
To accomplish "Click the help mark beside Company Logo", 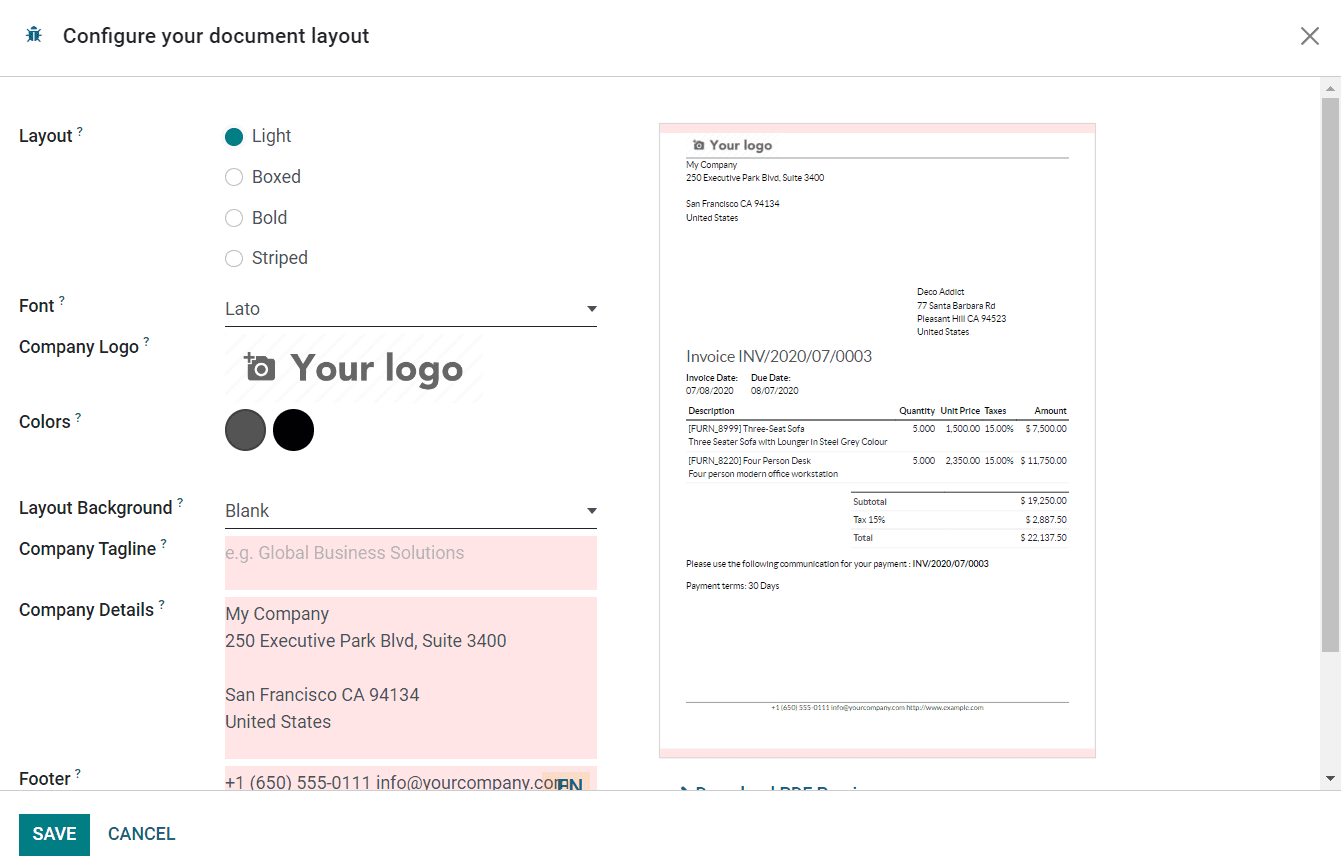I will click(x=146, y=342).
